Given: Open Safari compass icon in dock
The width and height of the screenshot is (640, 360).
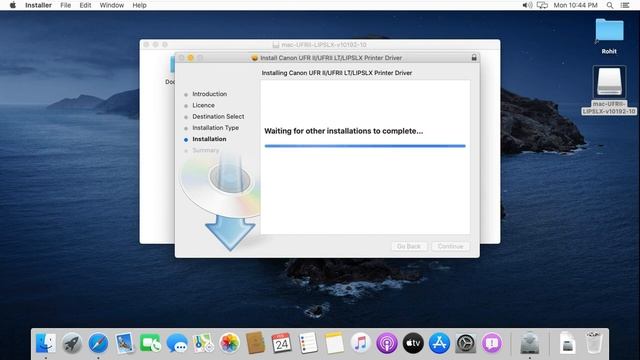Looking at the screenshot, I should (x=98, y=343).
